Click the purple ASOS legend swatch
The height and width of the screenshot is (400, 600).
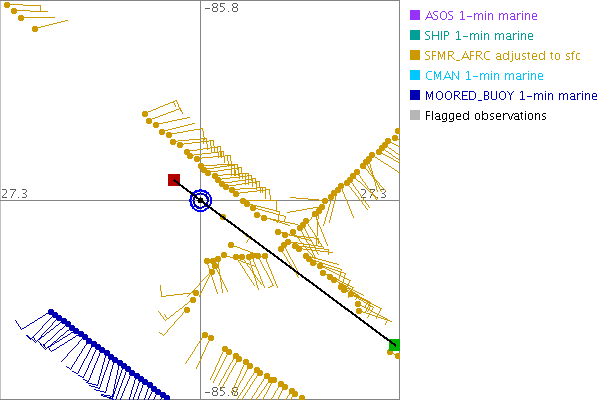415,16
